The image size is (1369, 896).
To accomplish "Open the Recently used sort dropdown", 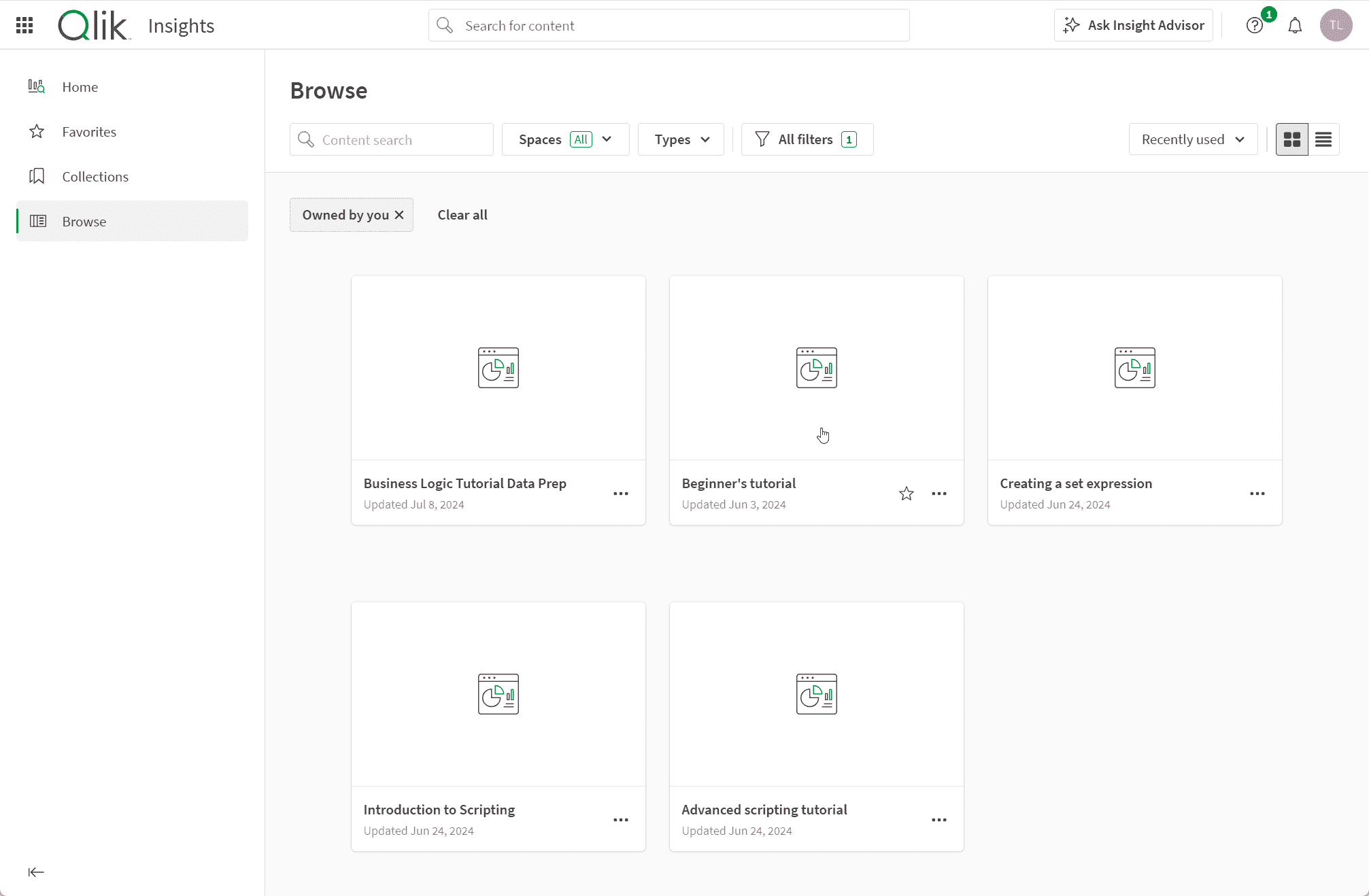I will (x=1193, y=139).
